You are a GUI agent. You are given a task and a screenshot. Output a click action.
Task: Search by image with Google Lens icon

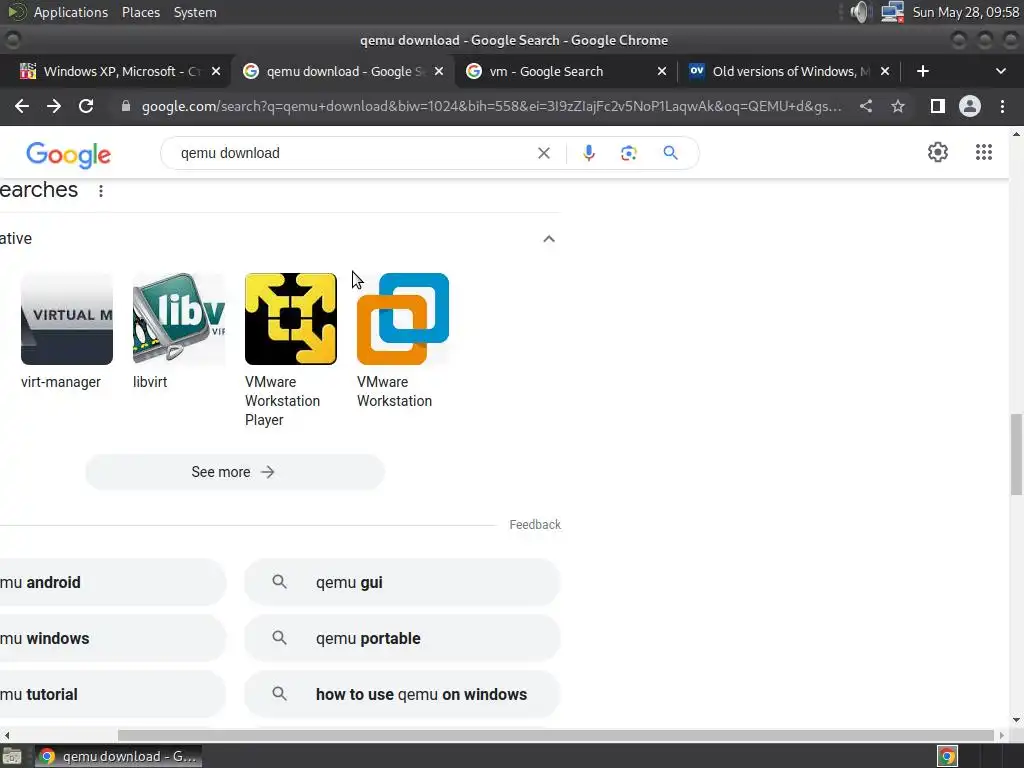pos(628,153)
